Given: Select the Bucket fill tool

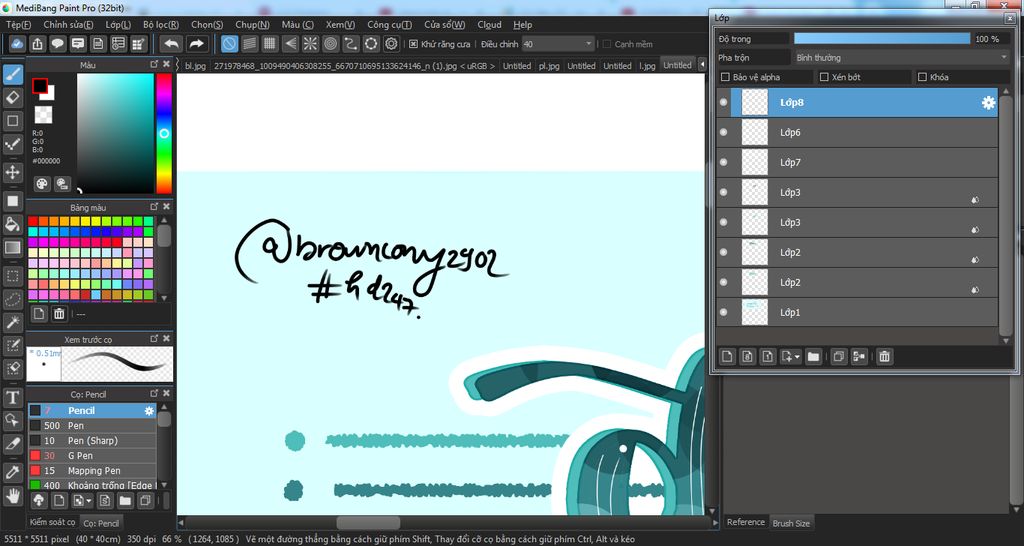Looking at the screenshot, I should [12, 224].
